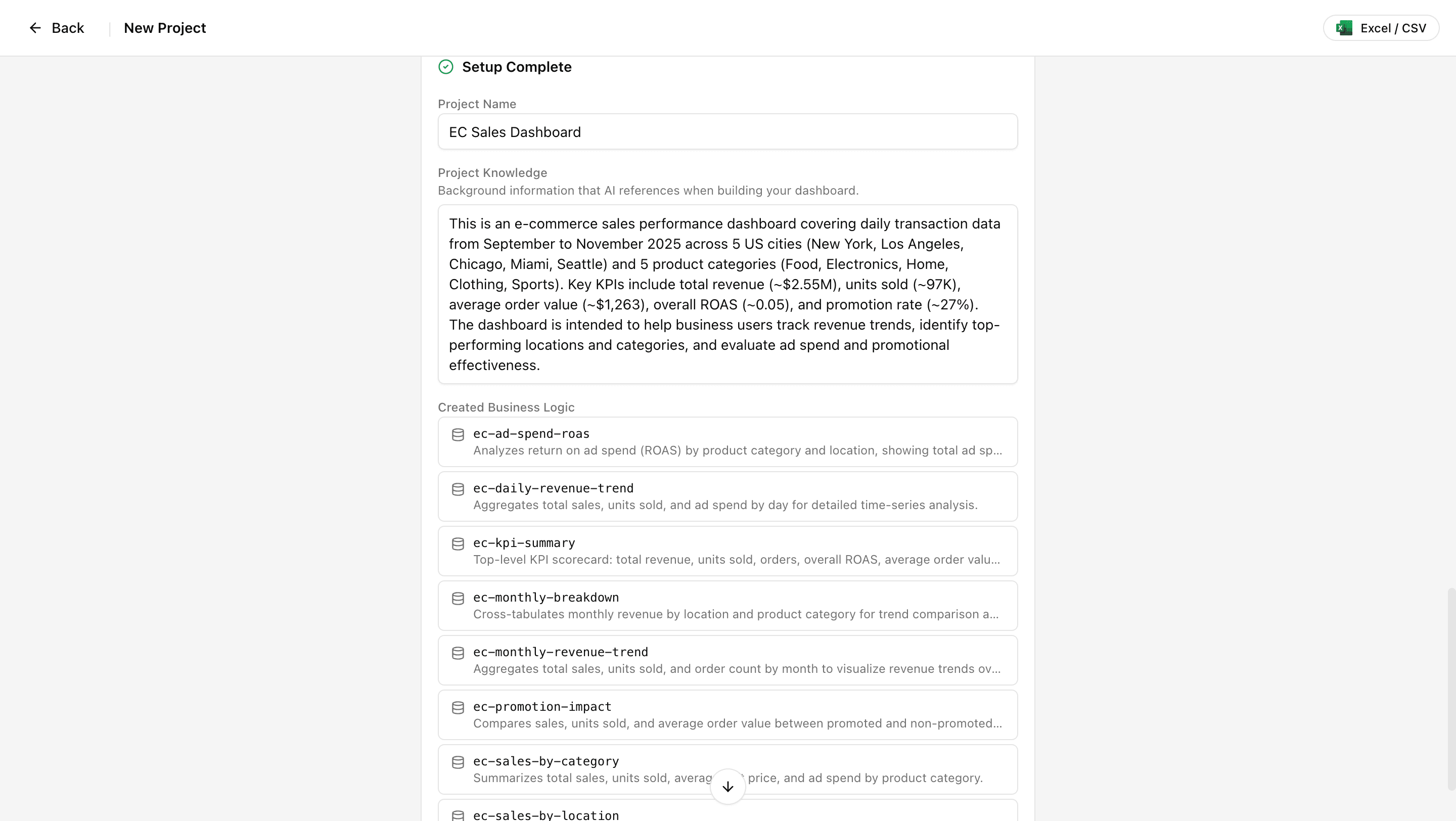1456x821 pixels.
Task: Click the database icon beside ec-daily-revenue-trend
Action: pos(458,489)
